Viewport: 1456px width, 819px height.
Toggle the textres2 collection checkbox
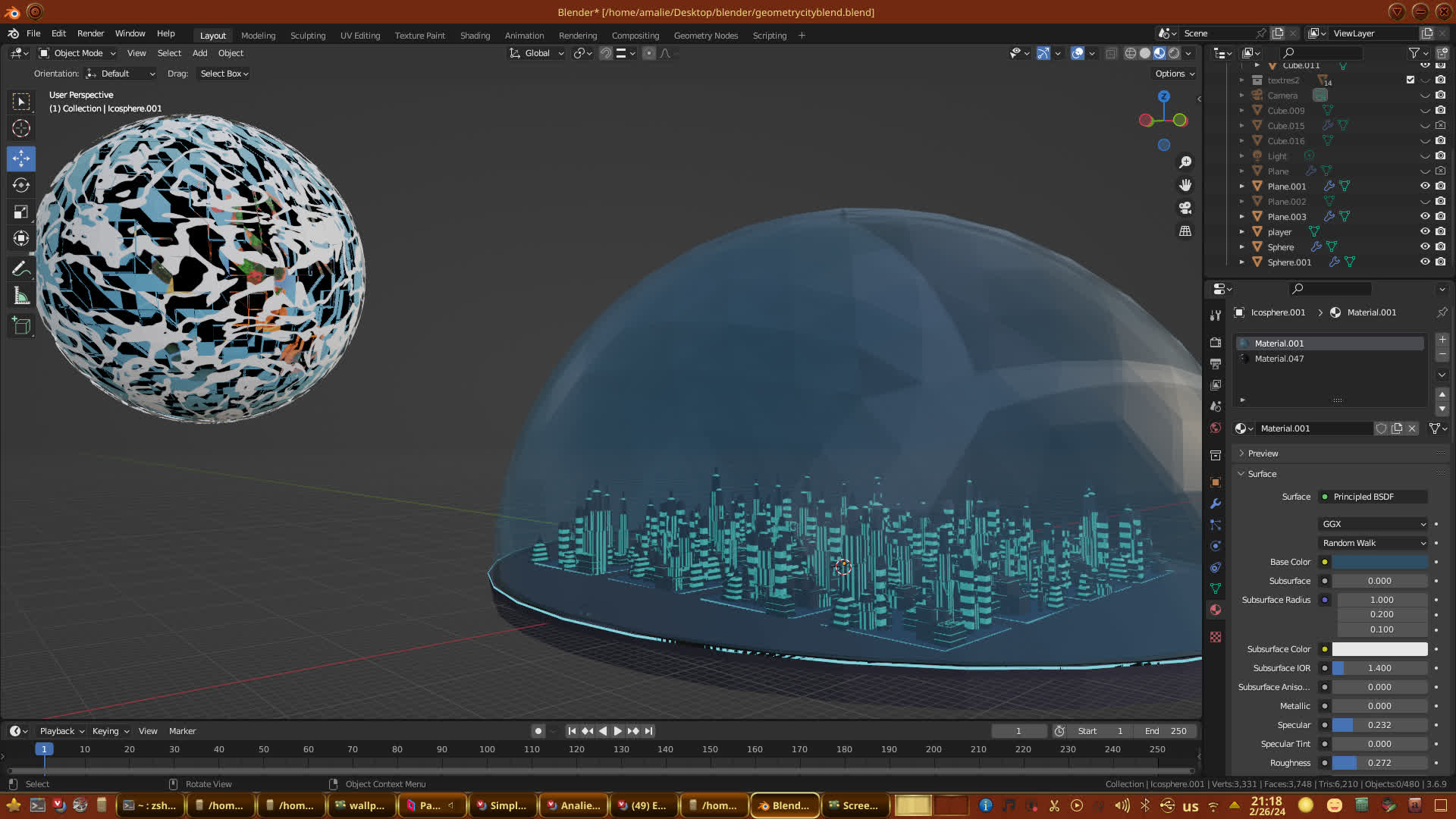click(x=1410, y=80)
